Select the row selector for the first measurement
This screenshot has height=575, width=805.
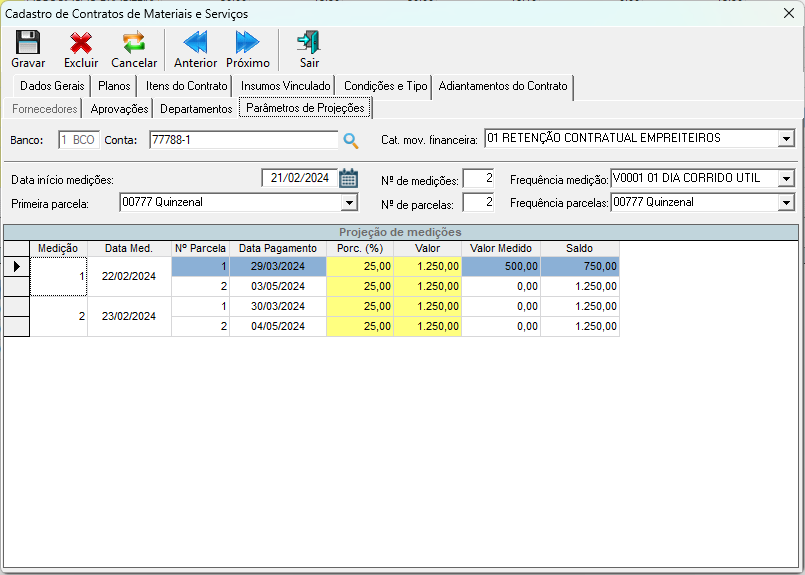click(16, 267)
